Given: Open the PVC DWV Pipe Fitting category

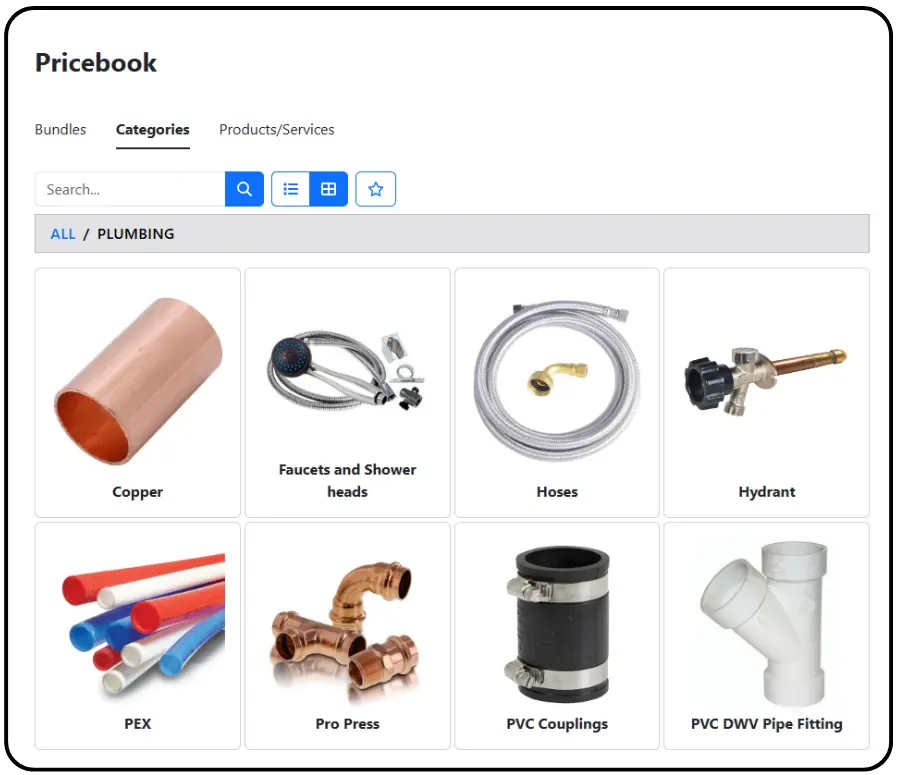Looking at the screenshot, I should [766, 636].
